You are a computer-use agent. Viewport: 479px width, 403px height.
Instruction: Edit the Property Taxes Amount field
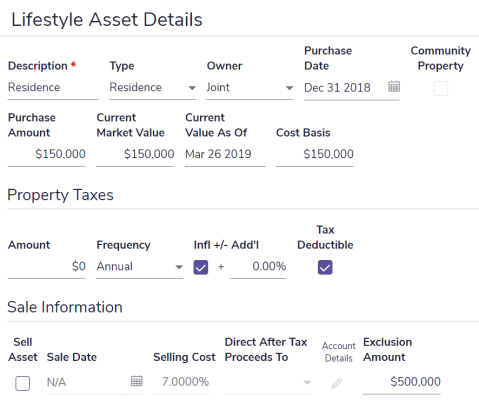[x=47, y=267]
